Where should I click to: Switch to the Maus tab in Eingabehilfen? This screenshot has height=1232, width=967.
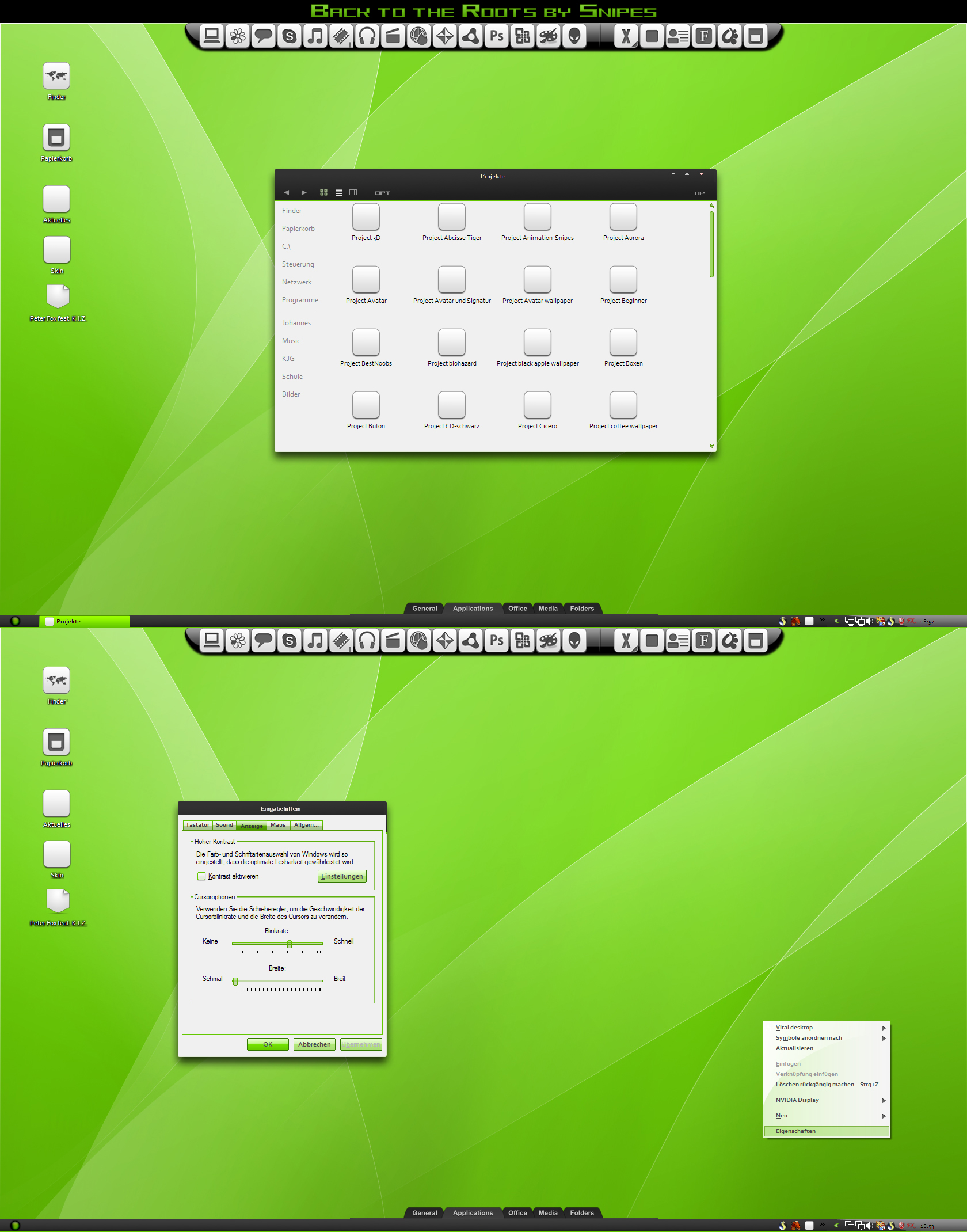click(x=278, y=824)
